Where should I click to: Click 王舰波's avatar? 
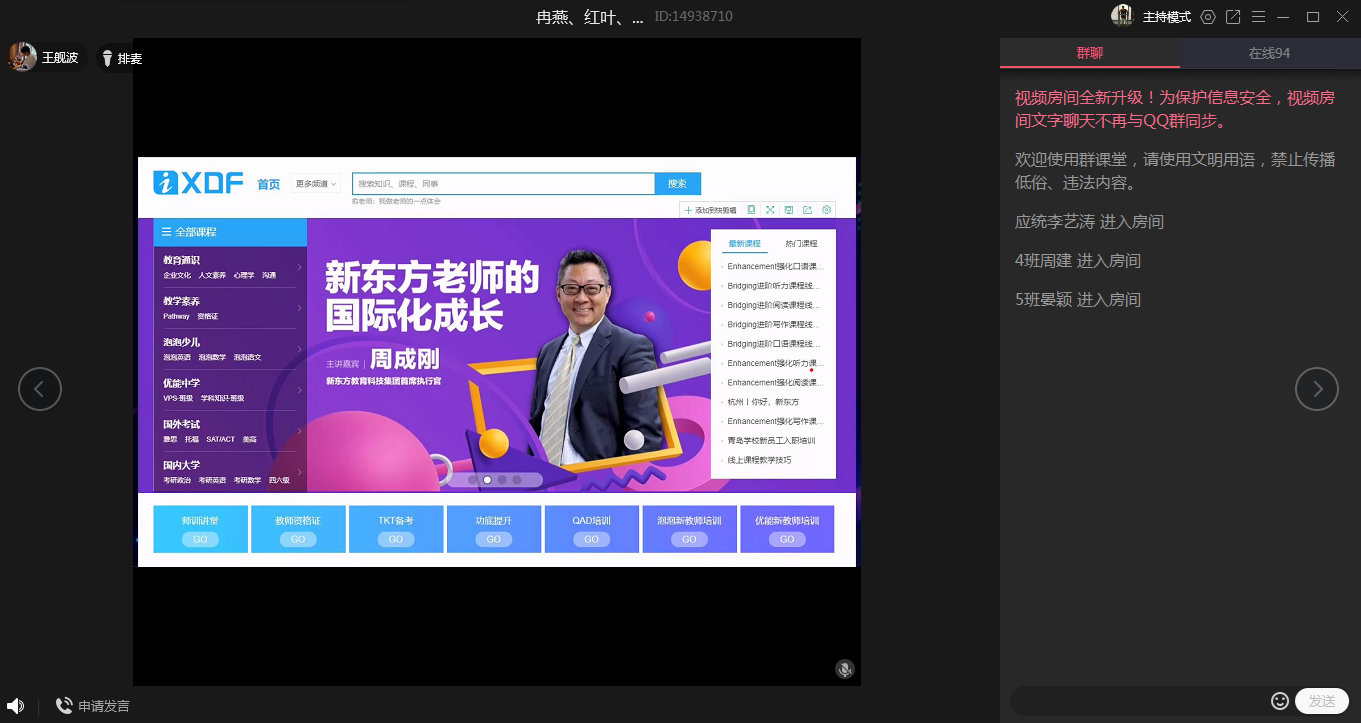[x=22, y=57]
